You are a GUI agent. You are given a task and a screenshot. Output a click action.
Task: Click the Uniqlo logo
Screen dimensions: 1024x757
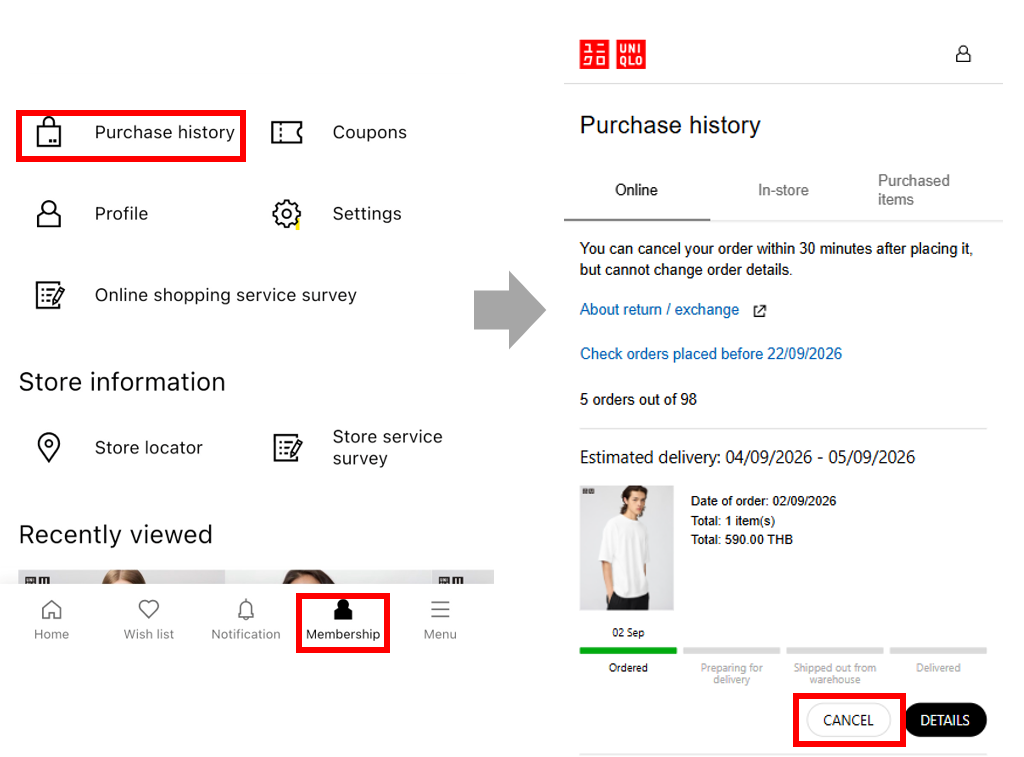(x=613, y=54)
